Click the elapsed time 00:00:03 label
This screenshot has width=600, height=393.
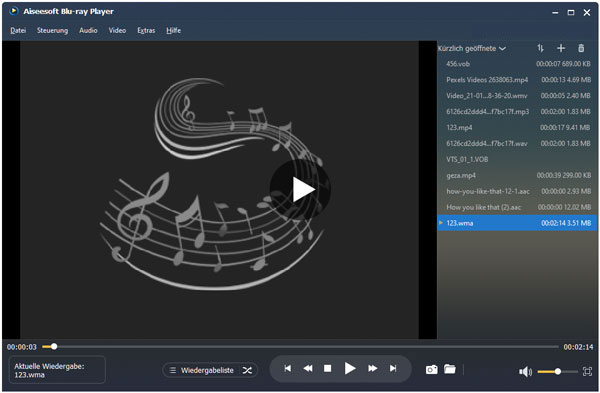coord(22,347)
